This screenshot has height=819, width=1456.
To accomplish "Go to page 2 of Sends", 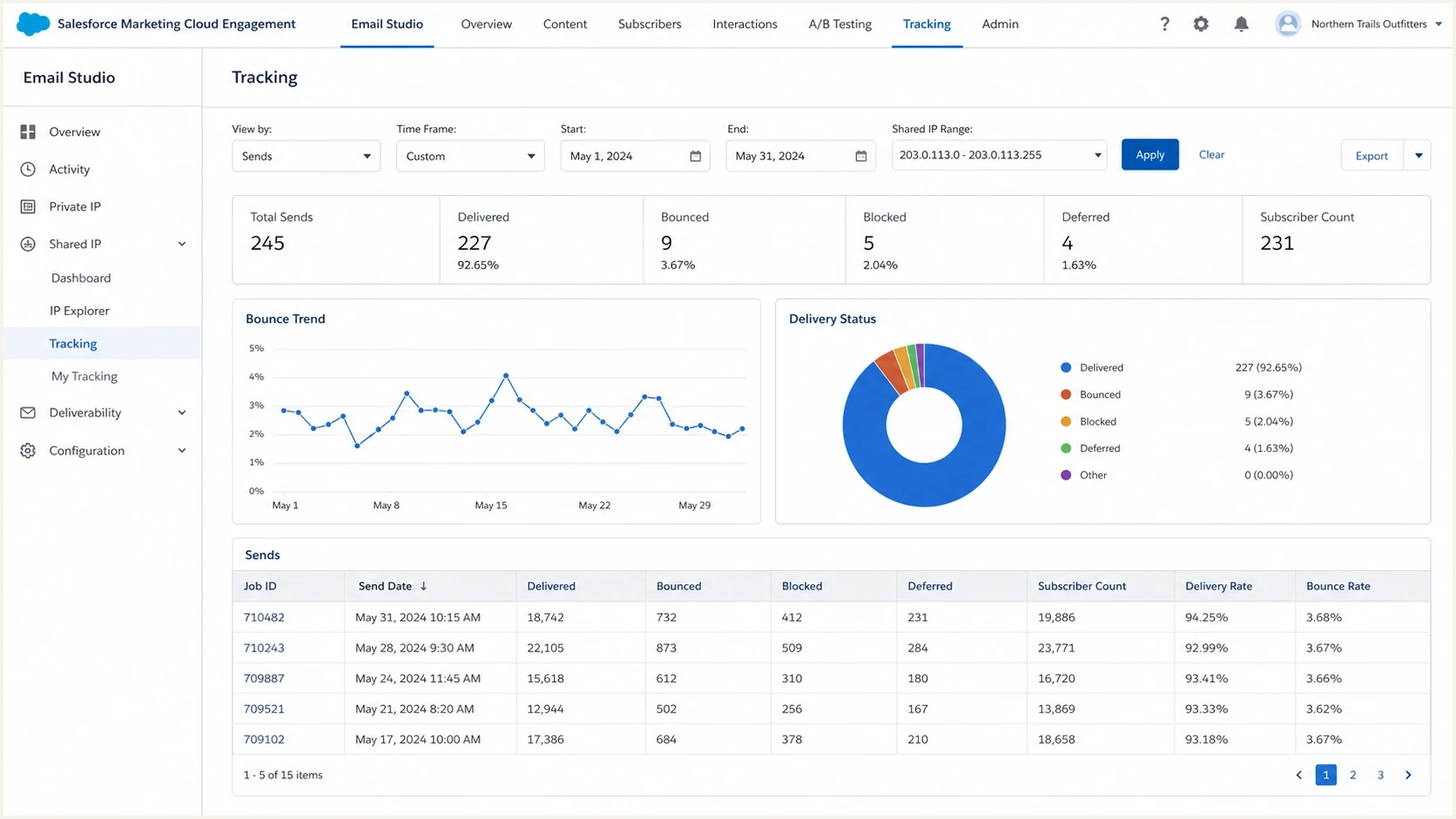I will point(1352,775).
